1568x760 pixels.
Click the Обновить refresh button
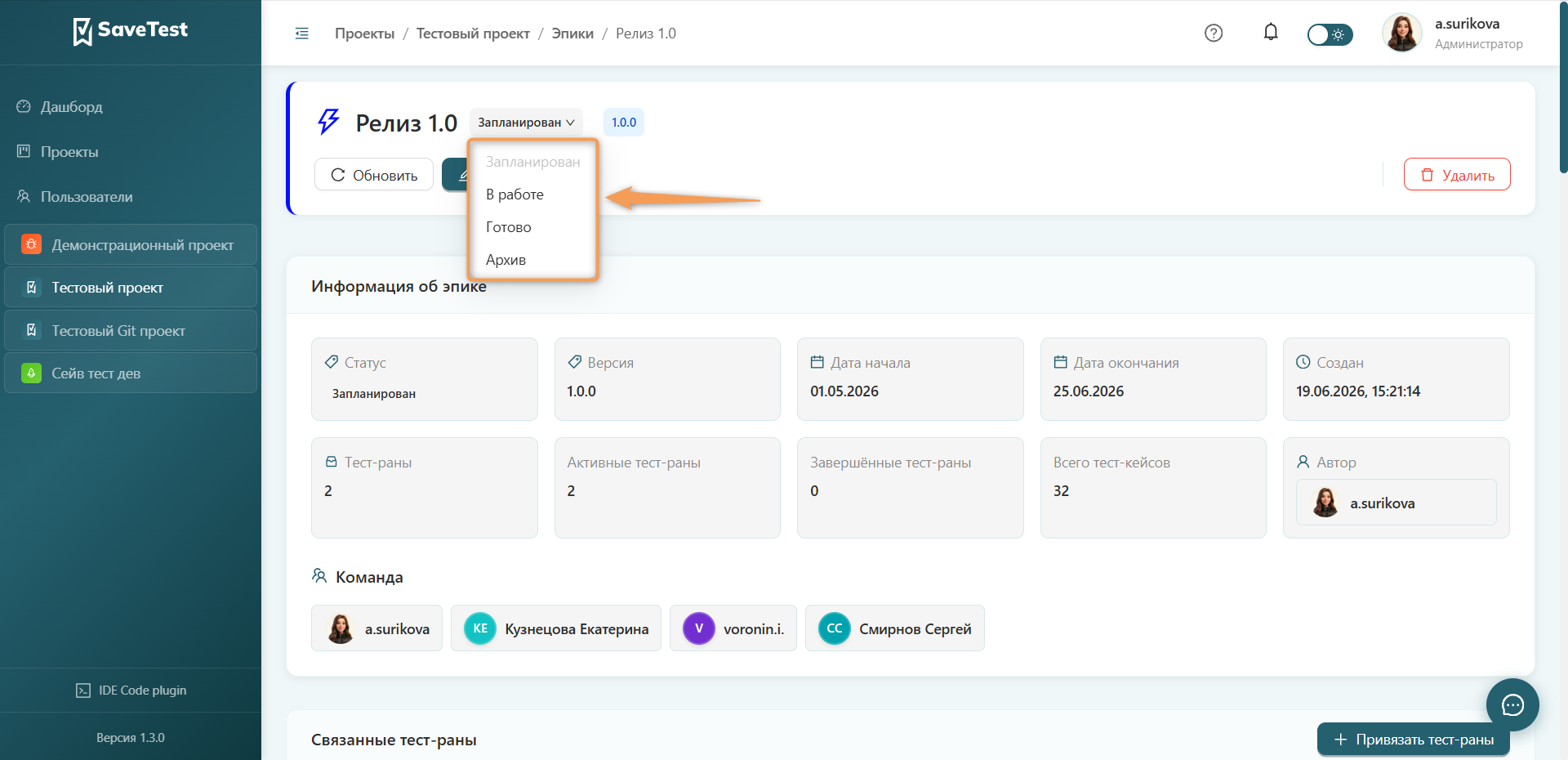[x=374, y=175]
